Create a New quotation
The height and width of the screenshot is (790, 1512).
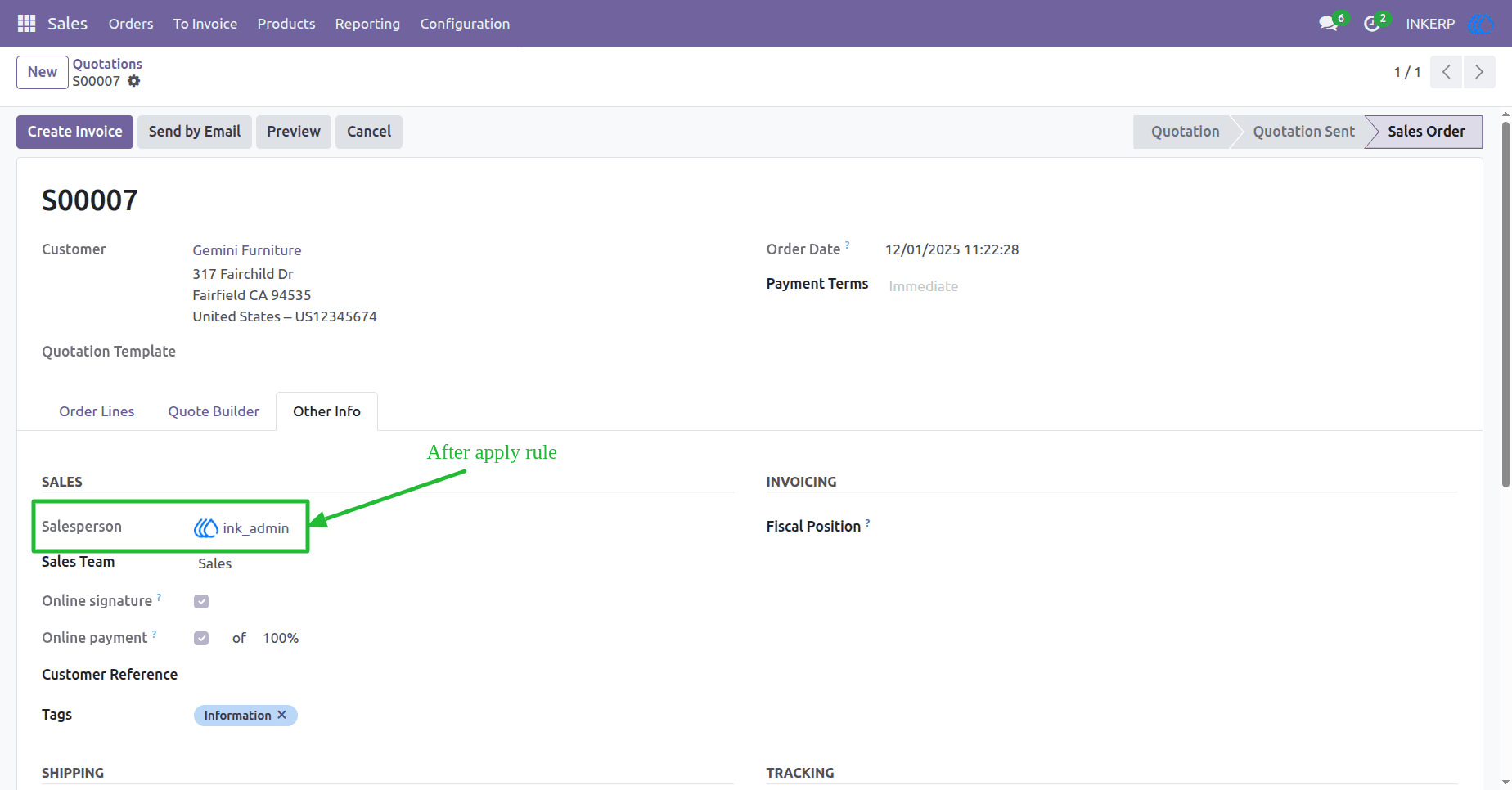click(43, 72)
